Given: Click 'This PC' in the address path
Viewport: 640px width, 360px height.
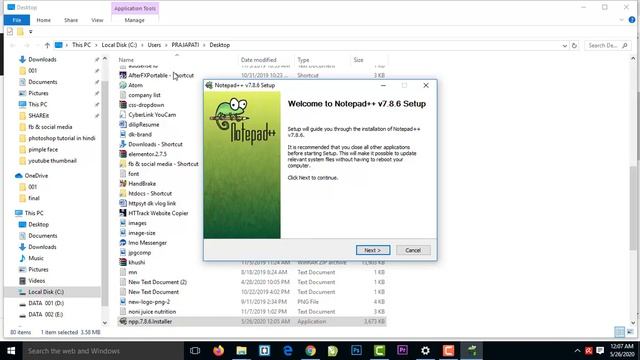Looking at the screenshot, I should point(81,45).
